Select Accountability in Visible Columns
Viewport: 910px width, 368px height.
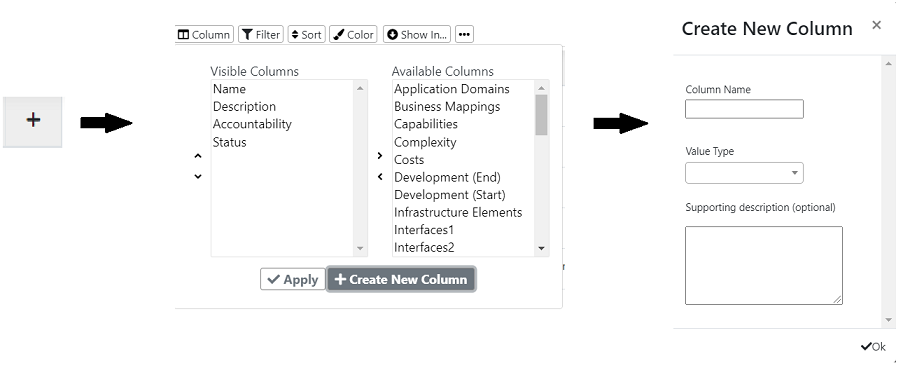coord(252,124)
